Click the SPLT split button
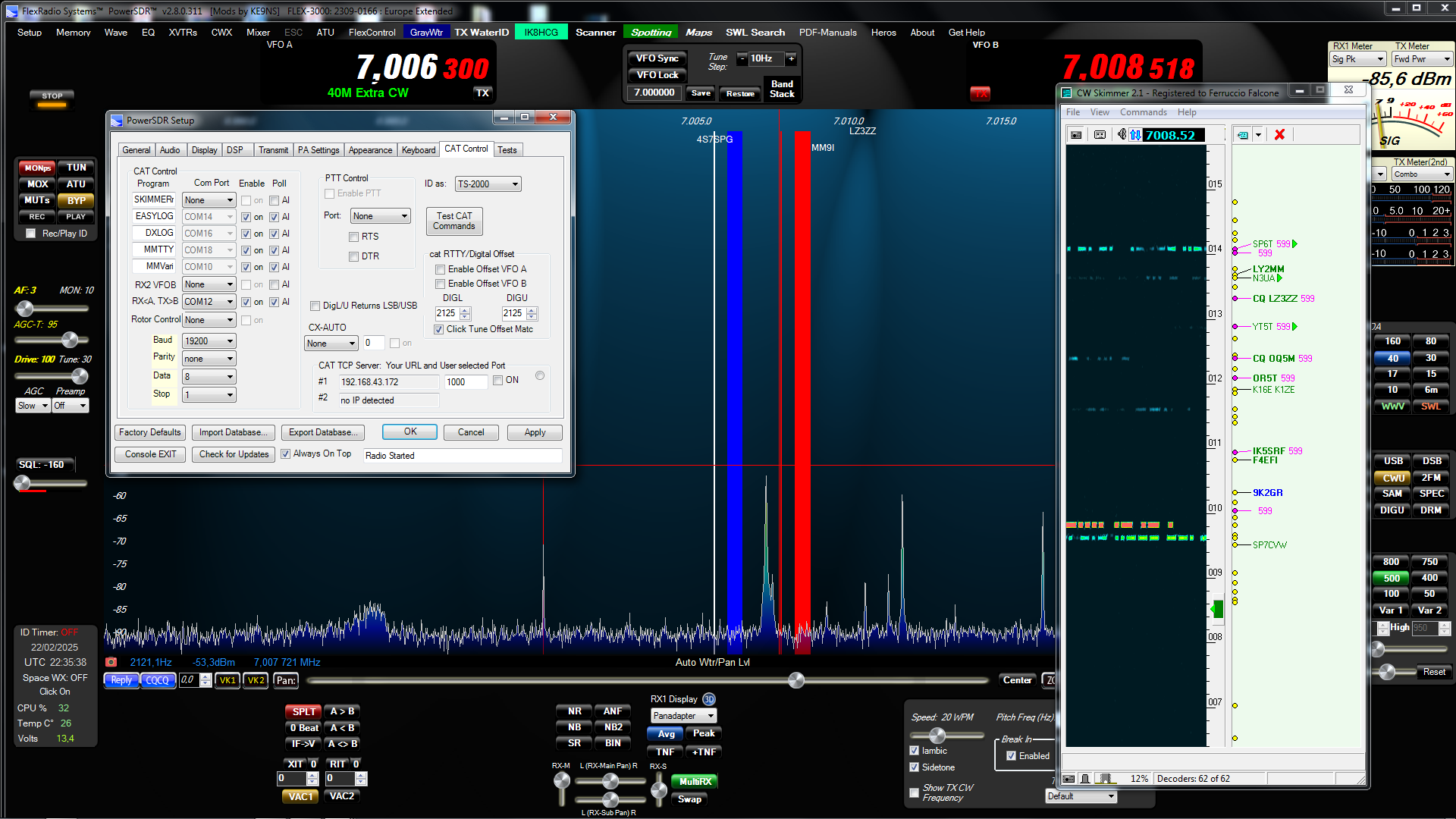The image size is (1456, 819). coord(303,711)
